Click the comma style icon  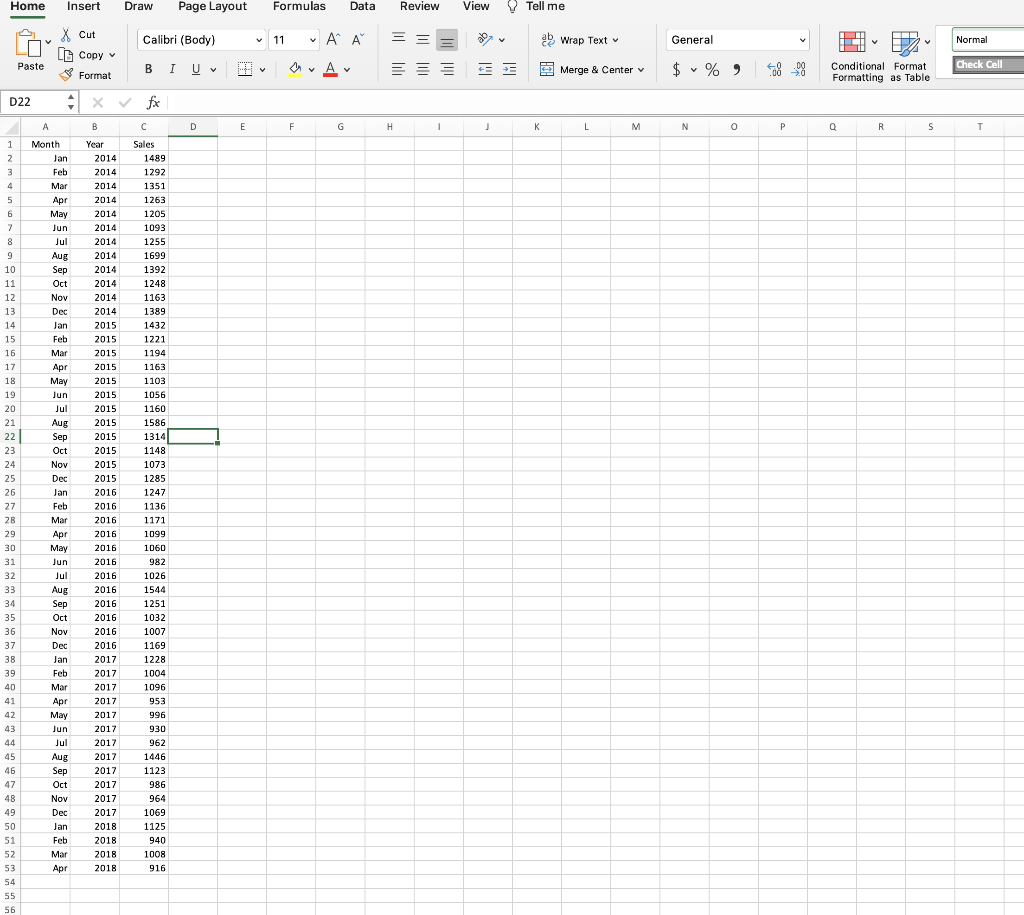(738, 69)
